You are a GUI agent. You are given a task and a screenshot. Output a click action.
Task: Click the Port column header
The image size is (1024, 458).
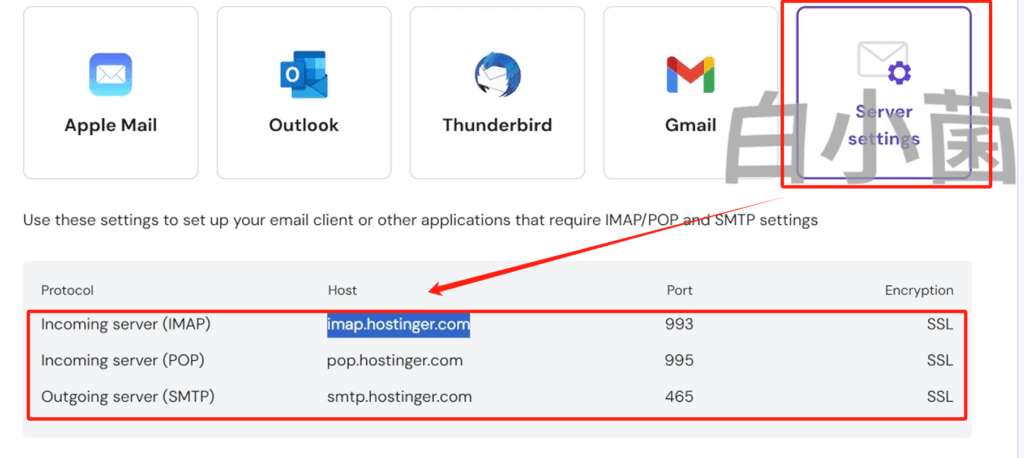[679, 290]
